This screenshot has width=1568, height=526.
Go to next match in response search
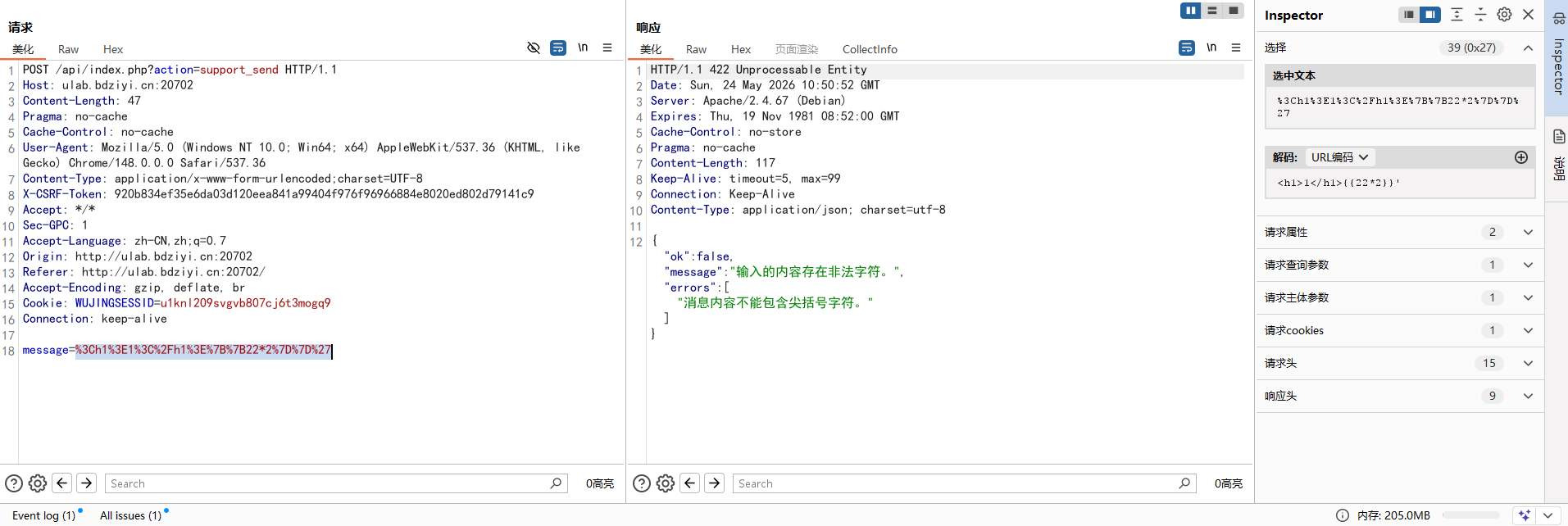point(715,483)
